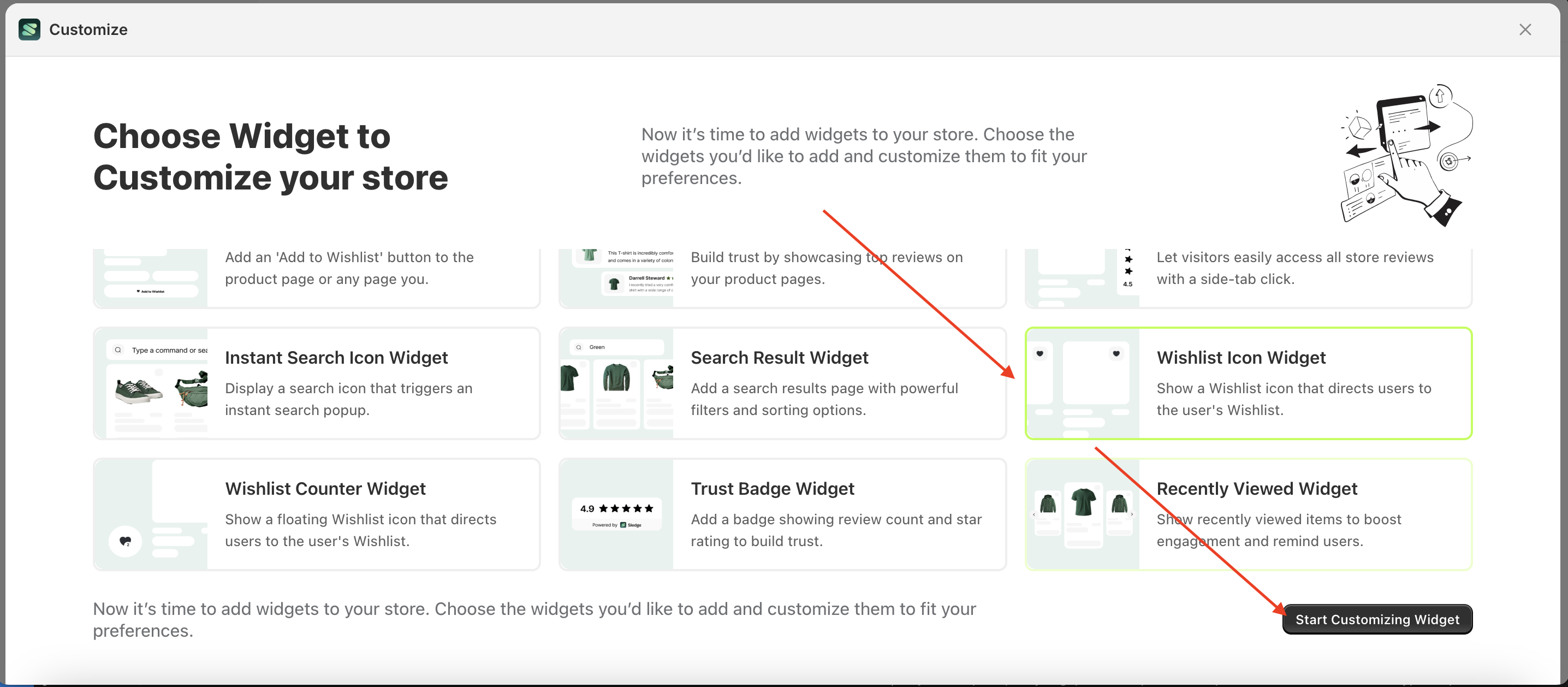Choose the Wishlist Counter Widget title
This screenshot has height=687, width=1568.
tap(325, 488)
